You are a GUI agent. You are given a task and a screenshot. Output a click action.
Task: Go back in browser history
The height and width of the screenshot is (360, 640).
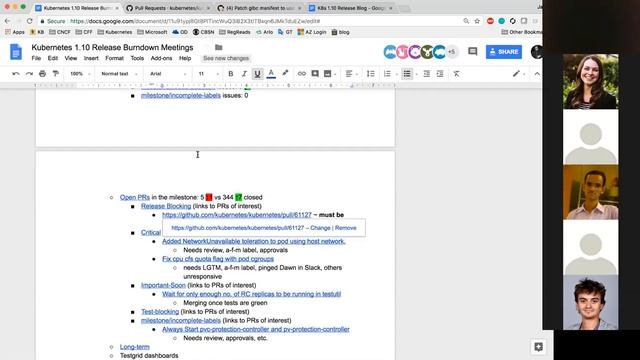(7, 21)
